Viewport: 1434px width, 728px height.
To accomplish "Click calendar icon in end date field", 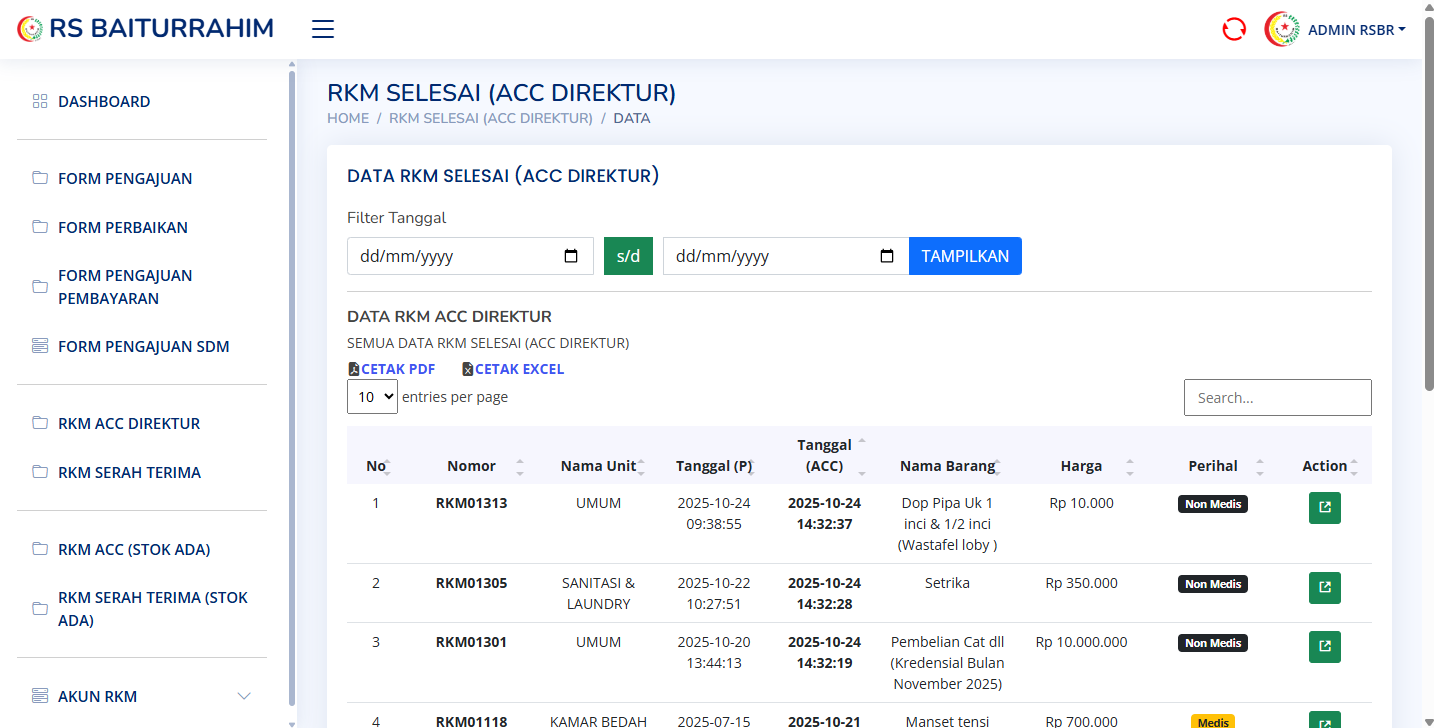I will (x=887, y=256).
